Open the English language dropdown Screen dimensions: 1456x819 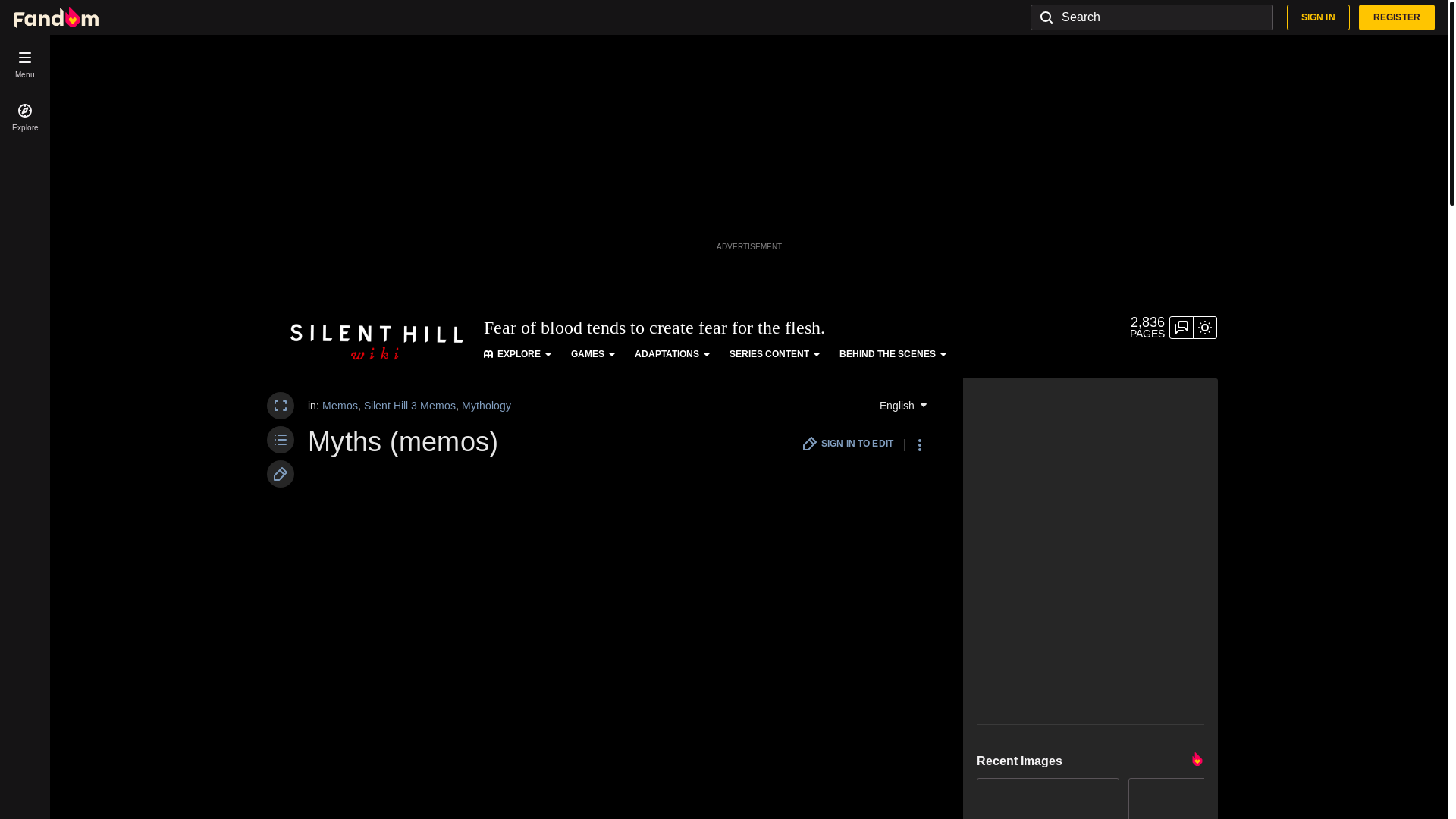pyautogui.click(x=903, y=406)
